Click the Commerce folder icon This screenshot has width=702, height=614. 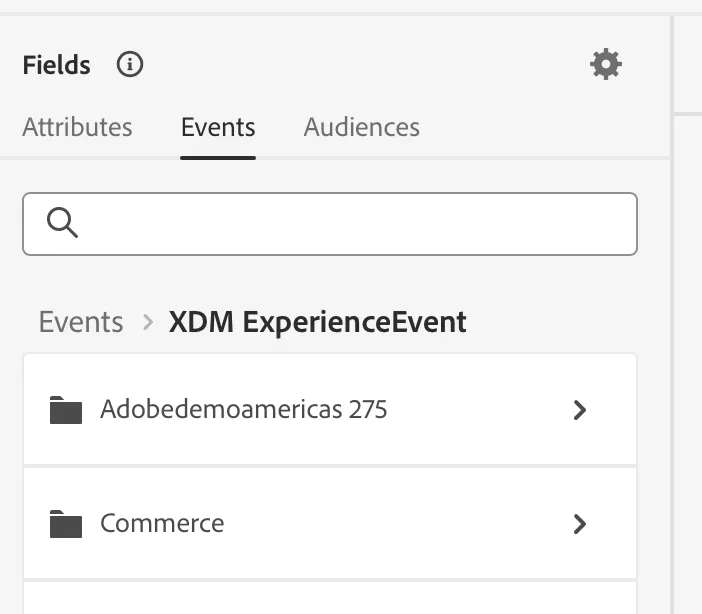[x=66, y=524]
